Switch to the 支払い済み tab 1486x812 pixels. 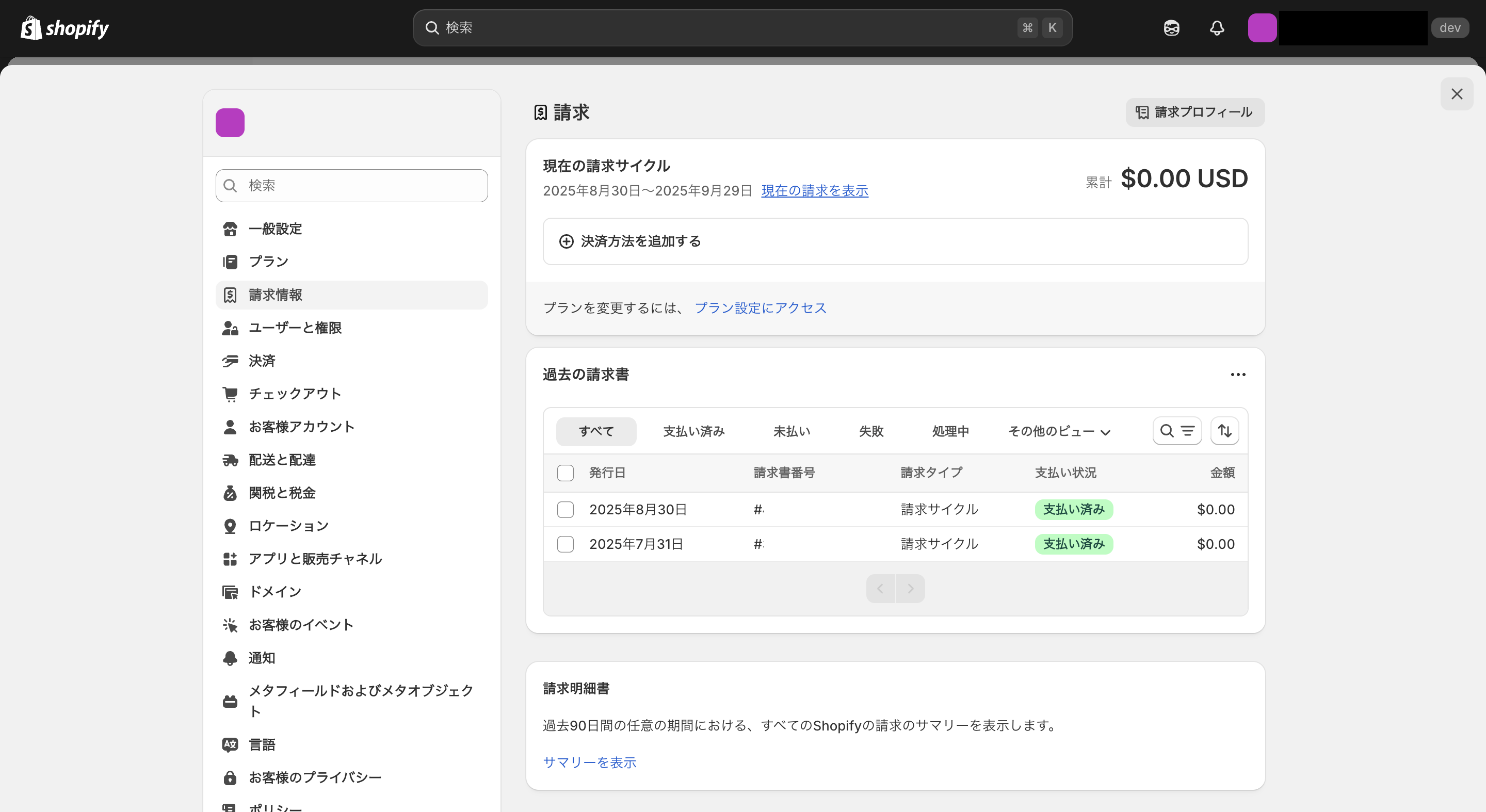coord(693,431)
